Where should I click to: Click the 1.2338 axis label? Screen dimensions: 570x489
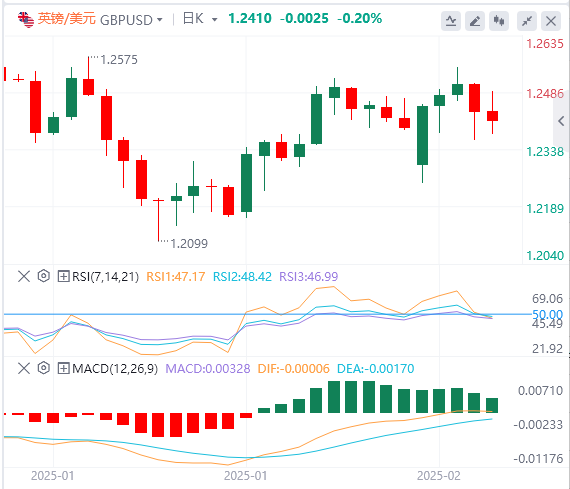pos(545,152)
